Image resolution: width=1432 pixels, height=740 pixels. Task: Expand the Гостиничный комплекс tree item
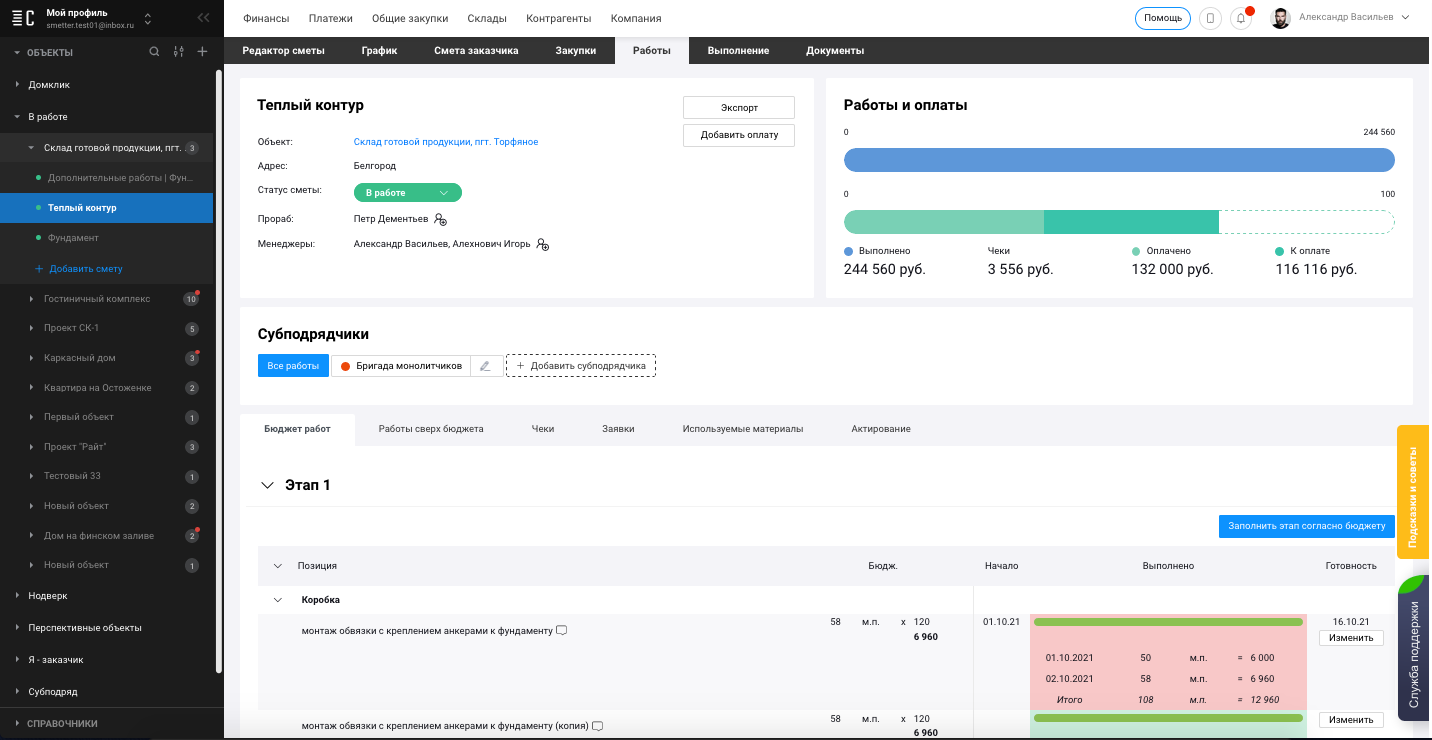pos(32,299)
